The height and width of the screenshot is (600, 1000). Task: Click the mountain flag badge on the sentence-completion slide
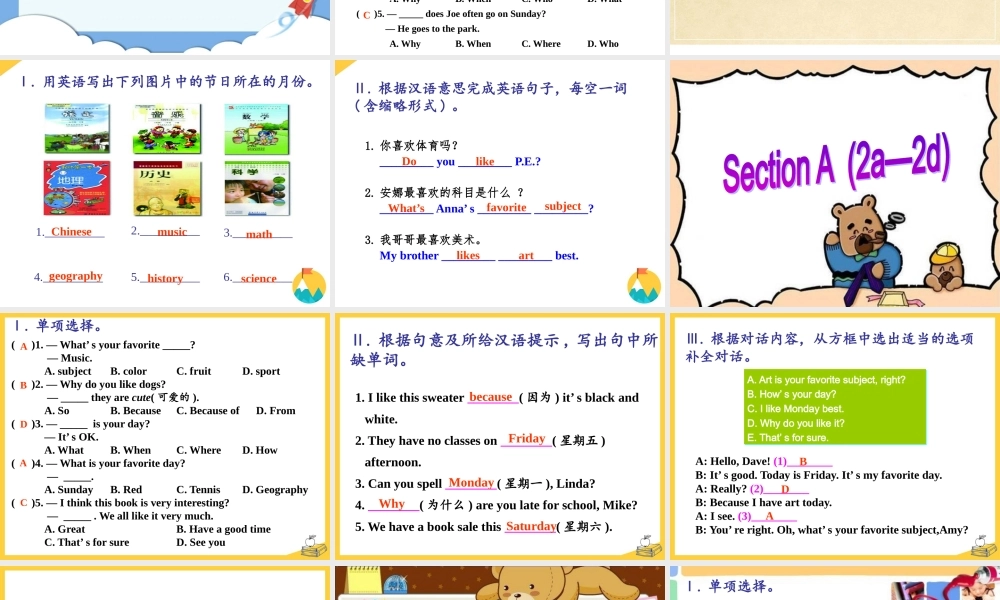pyautogui.click(x=644, y=286)
